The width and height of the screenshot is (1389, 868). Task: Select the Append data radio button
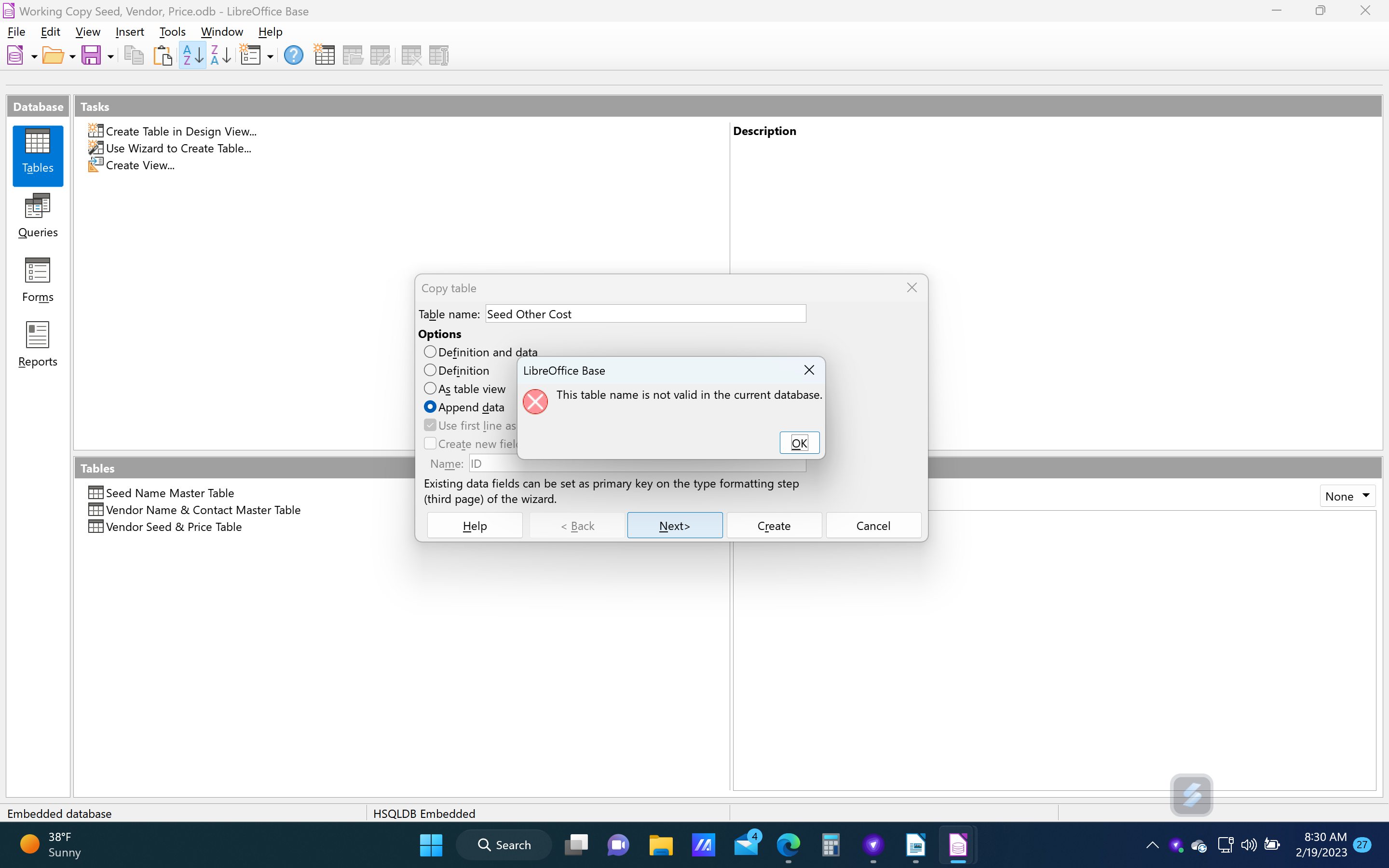pyautogui.click(x=430, y=407)
